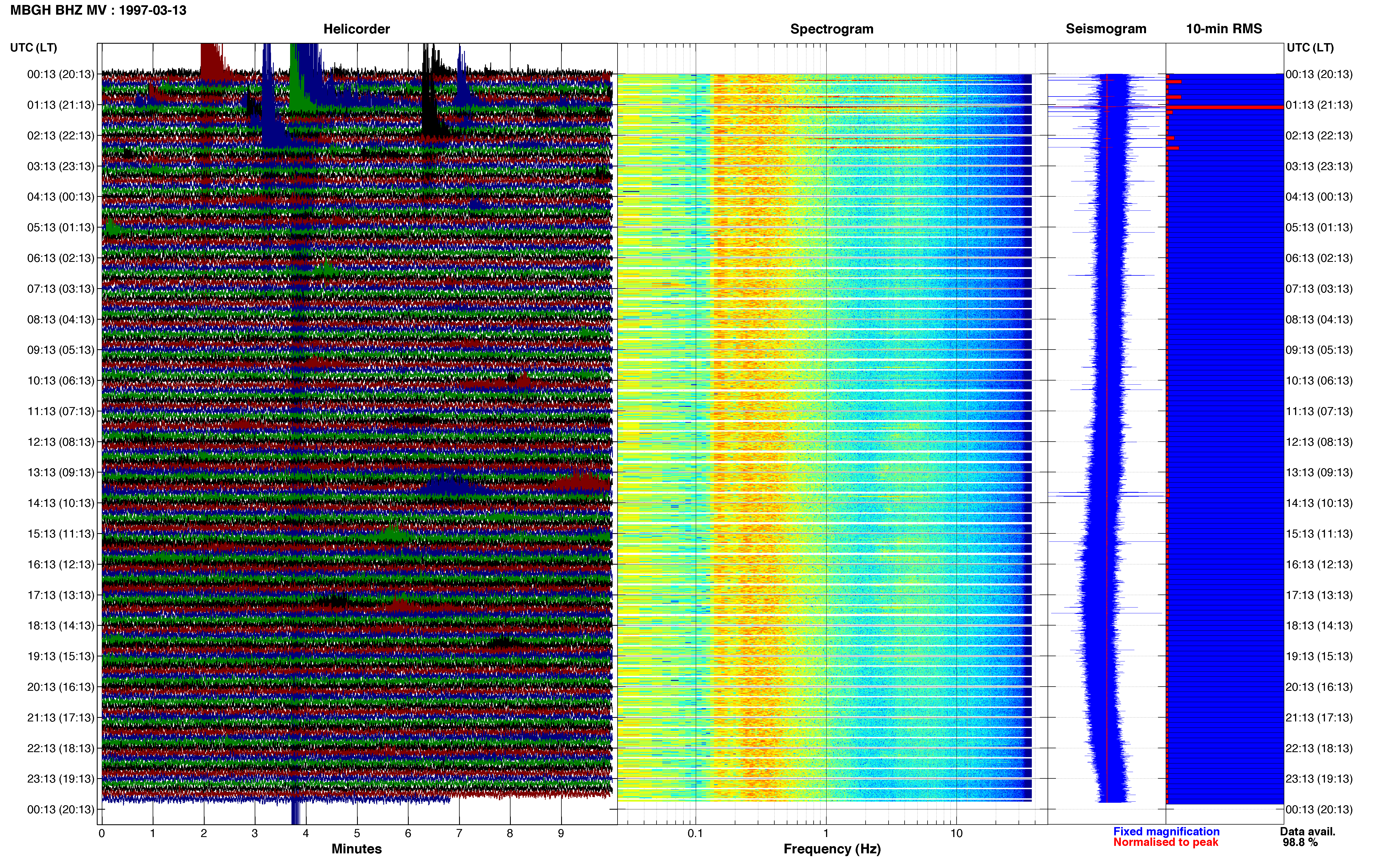Click 07:13 (03:13) on the RMS-side time axis
Viewport: 1388px width, 868px height.
1319,289
